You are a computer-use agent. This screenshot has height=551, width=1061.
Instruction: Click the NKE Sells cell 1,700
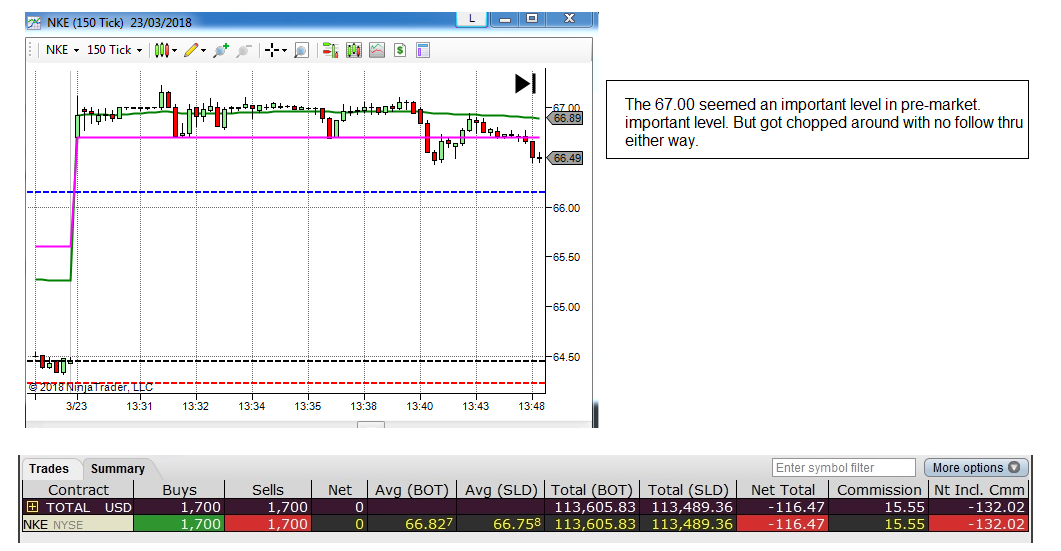coord(267,524)
